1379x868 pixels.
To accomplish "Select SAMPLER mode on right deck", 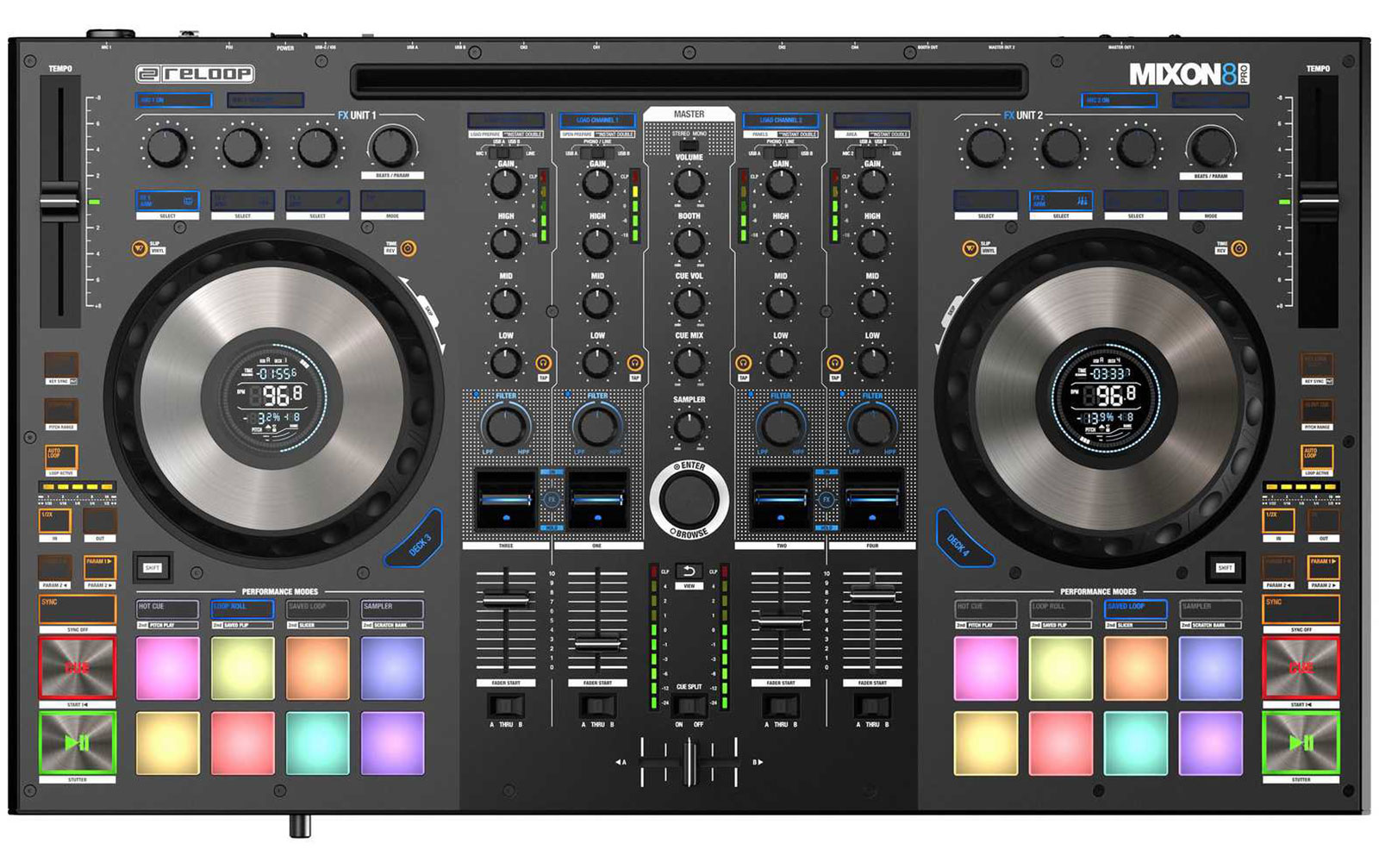I will click(x=1210, y=608).
